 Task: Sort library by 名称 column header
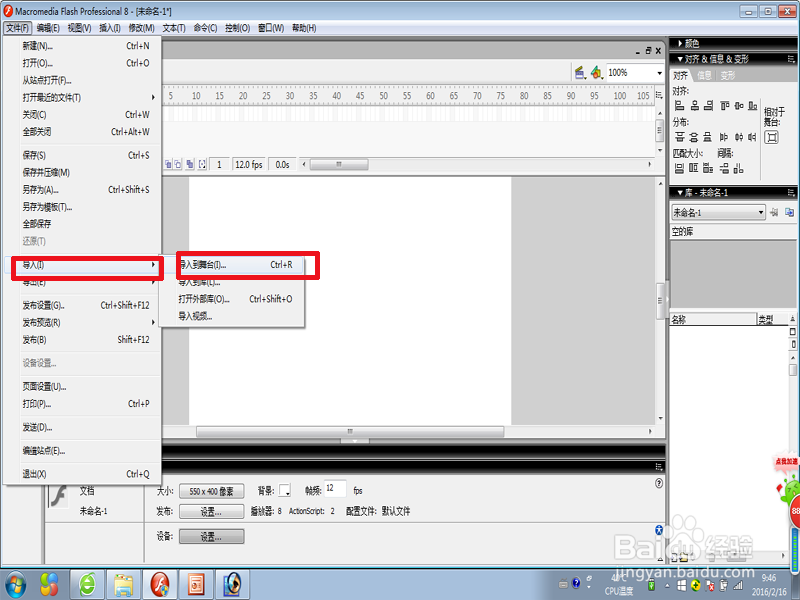(x=713, y=319)
